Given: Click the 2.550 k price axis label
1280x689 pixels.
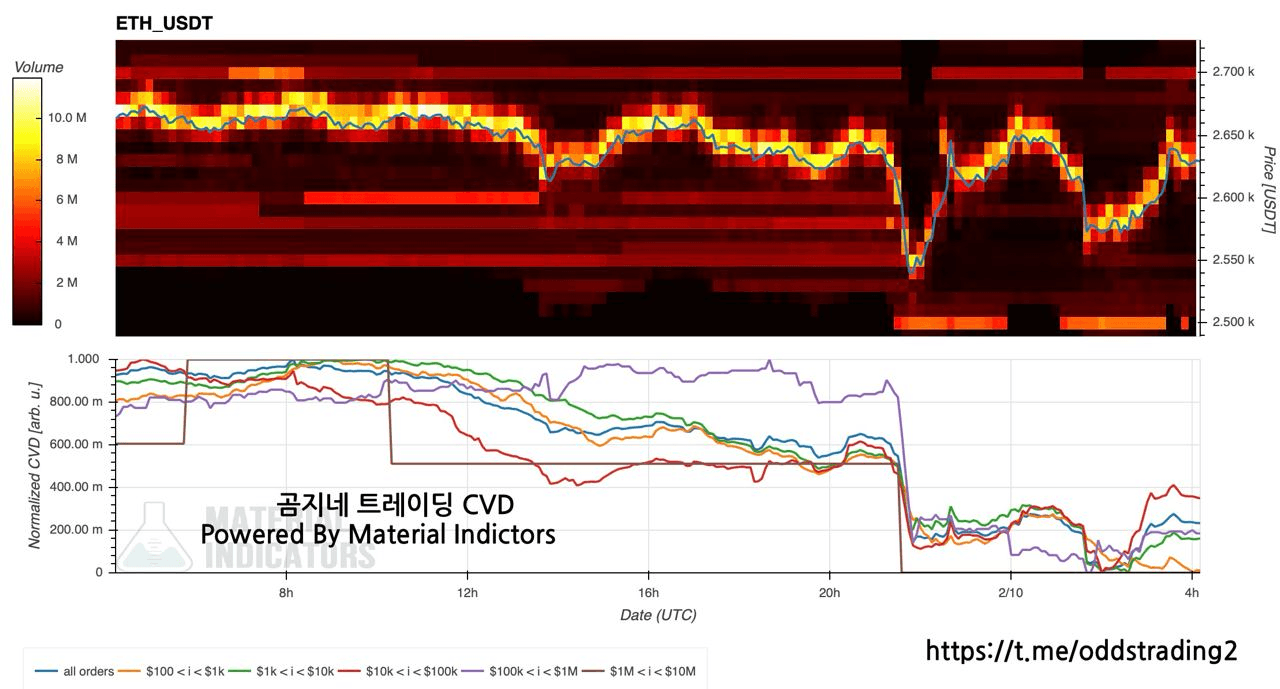Looking at the screenshot, I should click(x=1232, y=259).
